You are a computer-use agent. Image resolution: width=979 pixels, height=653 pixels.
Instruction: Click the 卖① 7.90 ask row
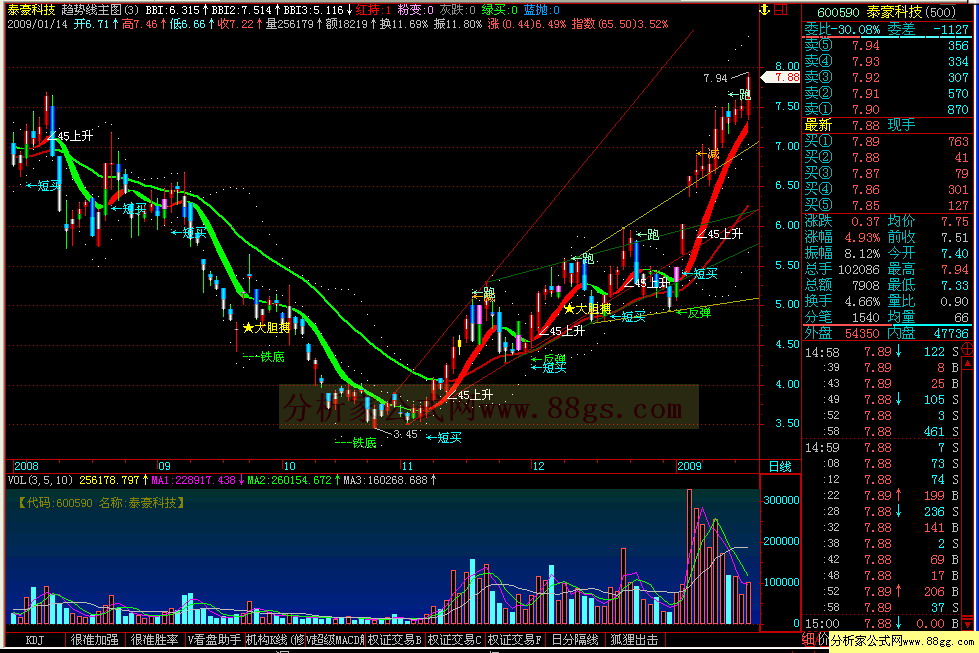coord(887,109)
